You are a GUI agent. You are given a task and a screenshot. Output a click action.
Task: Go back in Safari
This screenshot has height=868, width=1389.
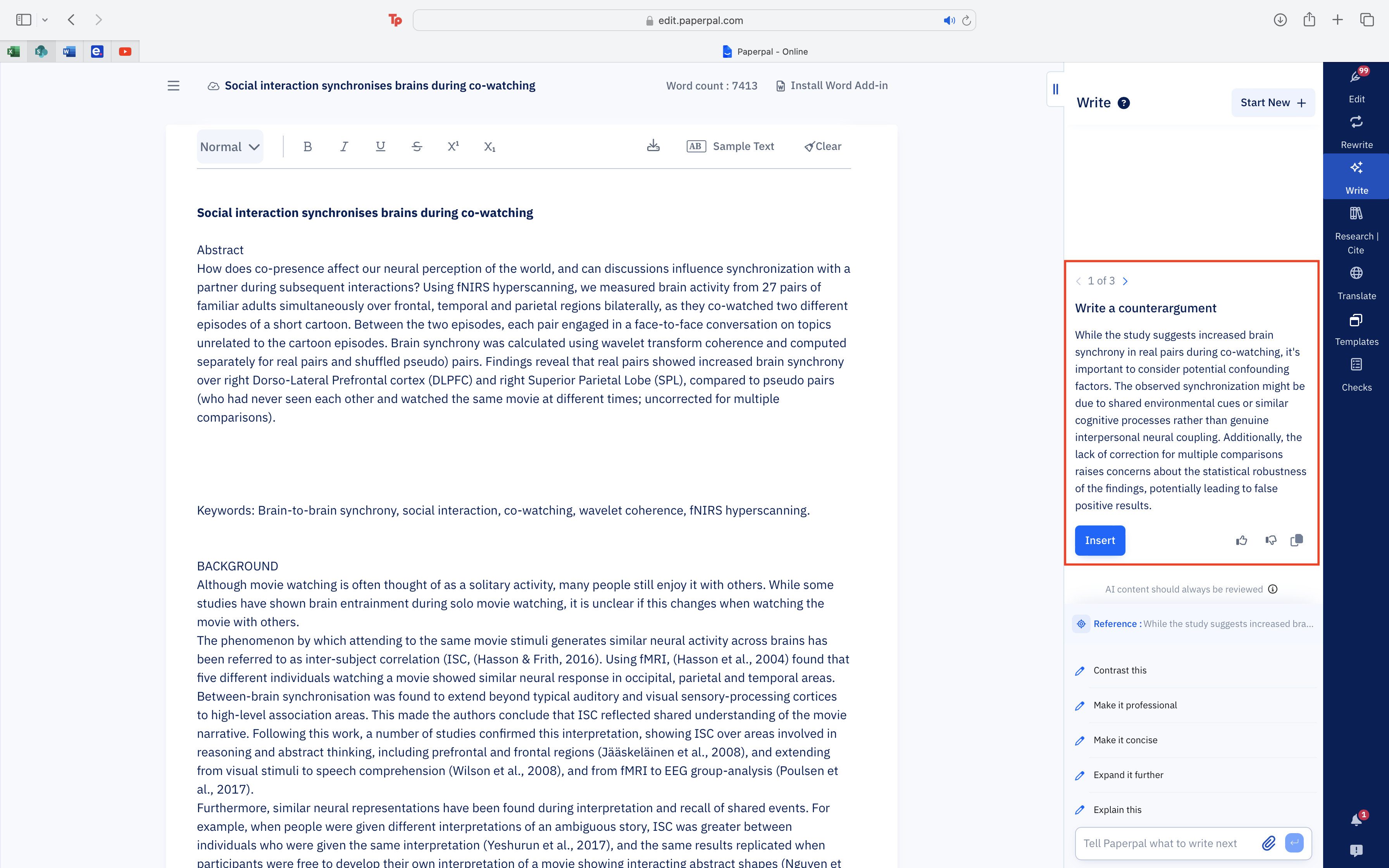[x=71, y=20]
